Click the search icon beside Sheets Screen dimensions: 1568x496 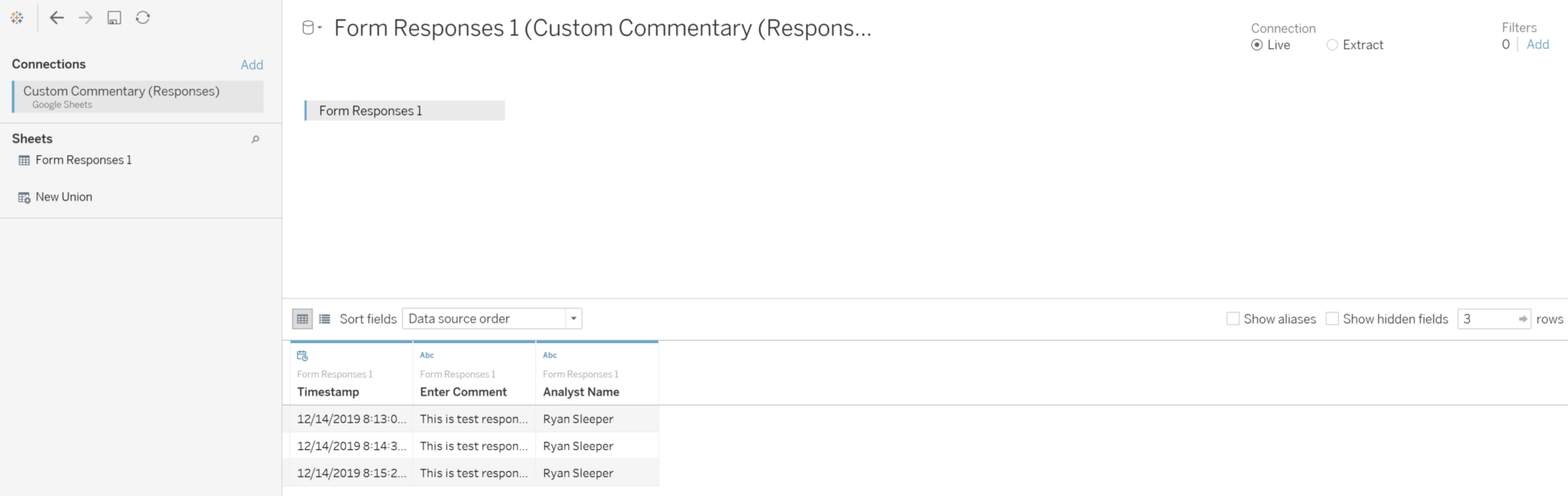click(x=256, y=139)
